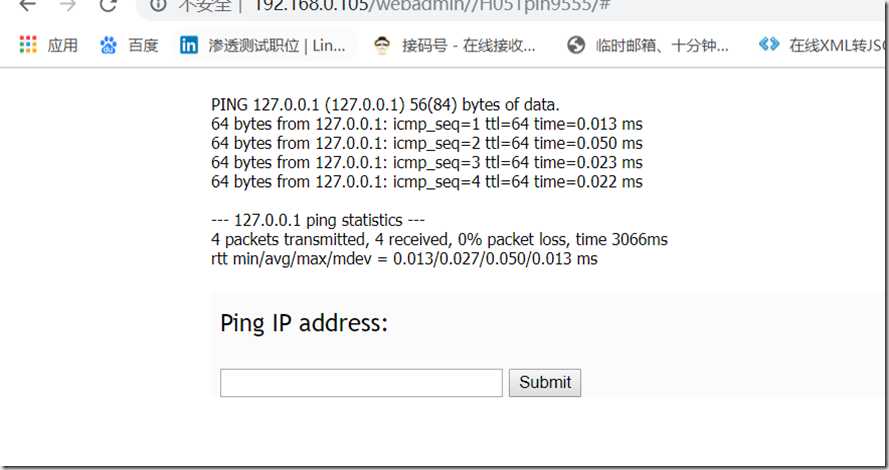Submit the ping form
889x470 pixels.
545,383
